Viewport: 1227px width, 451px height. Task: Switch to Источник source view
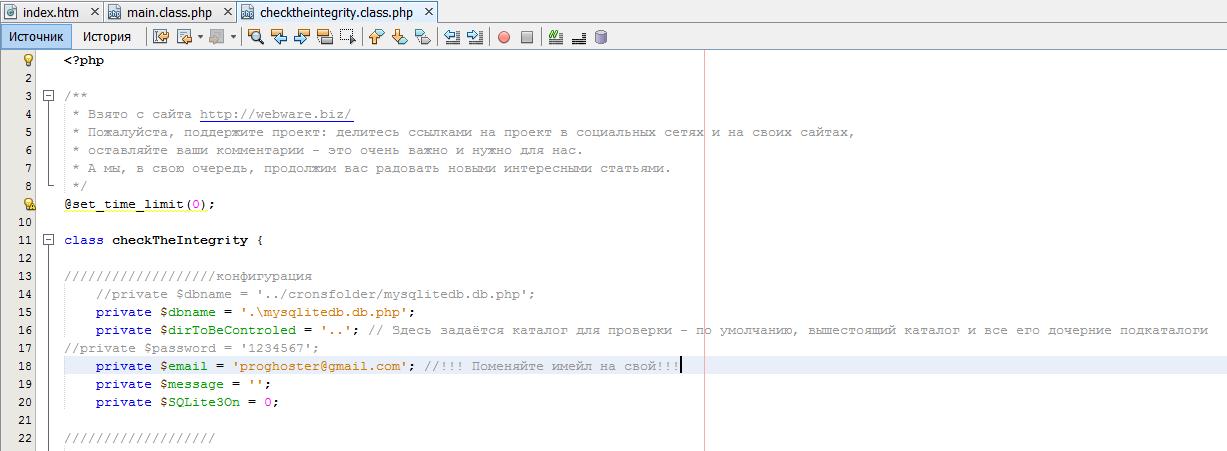pos(36,37)
